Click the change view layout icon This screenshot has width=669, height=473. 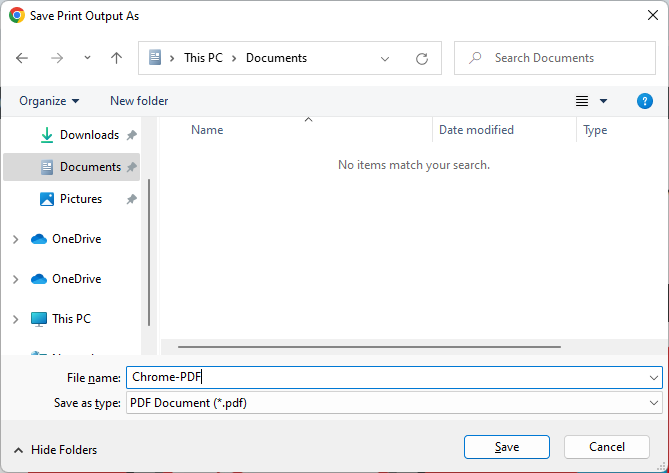point(582,101)
